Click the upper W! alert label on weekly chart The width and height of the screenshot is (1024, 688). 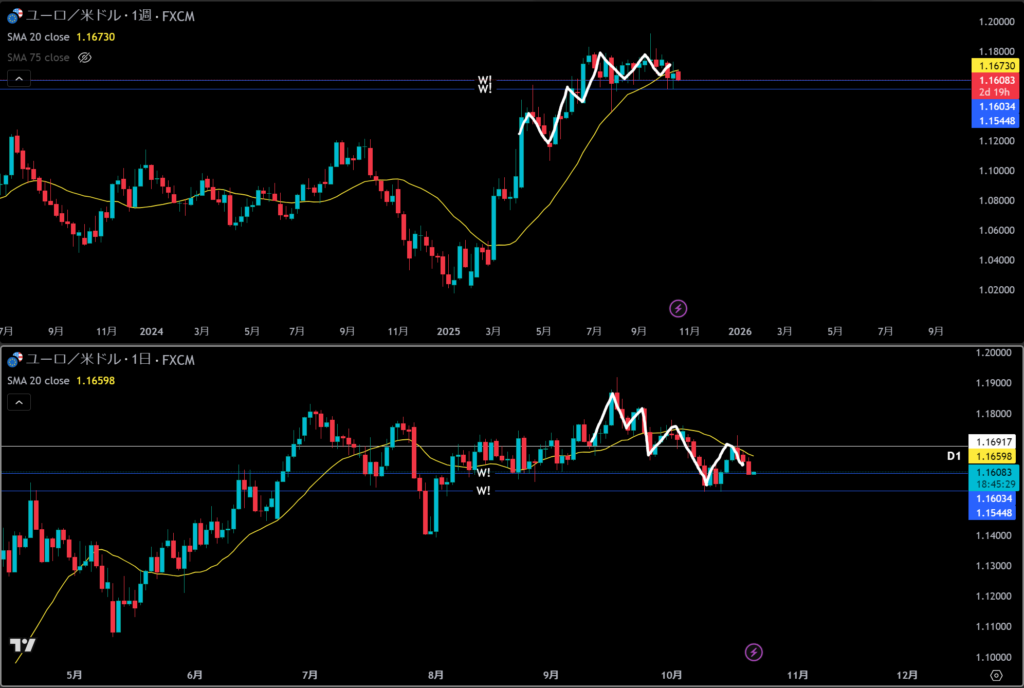click(484, 80)
